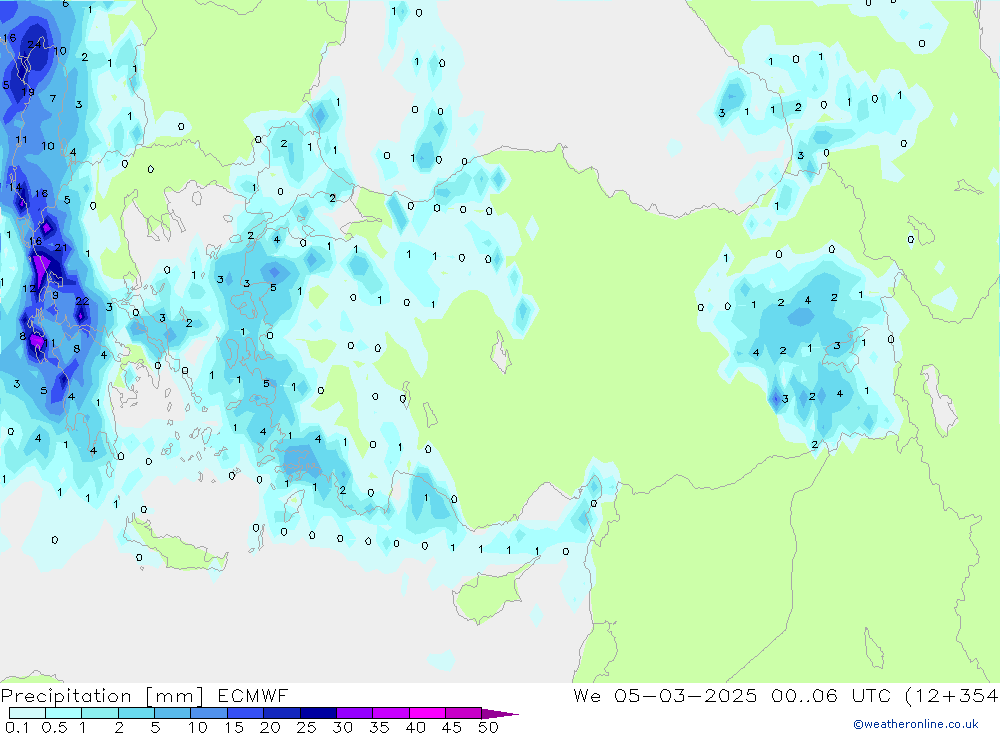The image size is (1000, 733).
Task: Select the 'We 05-03-2025' date text
Action: coord(665,696)
